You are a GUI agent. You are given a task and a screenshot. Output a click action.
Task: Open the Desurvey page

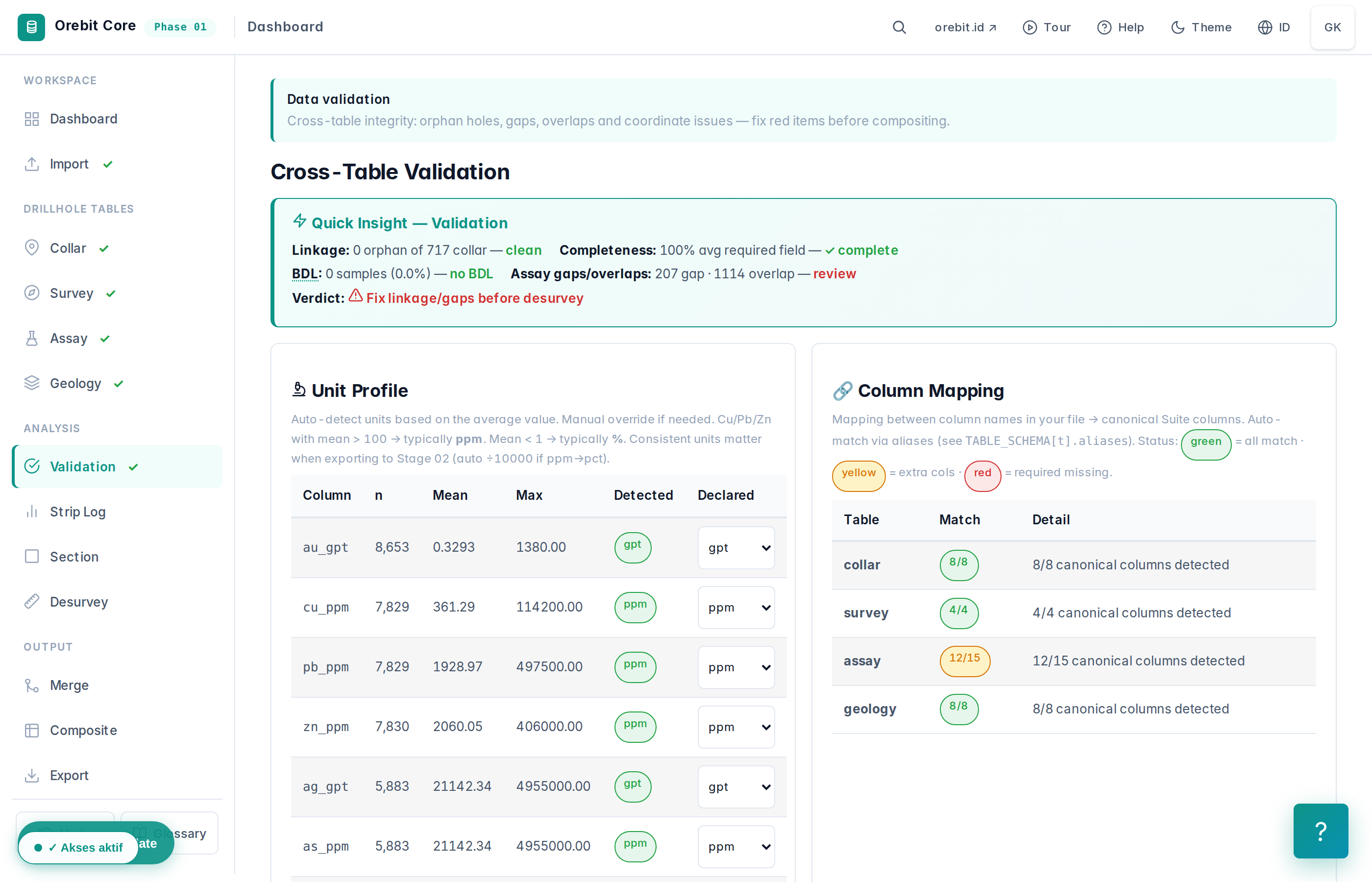pyautogui.click(x=117, y=602)
